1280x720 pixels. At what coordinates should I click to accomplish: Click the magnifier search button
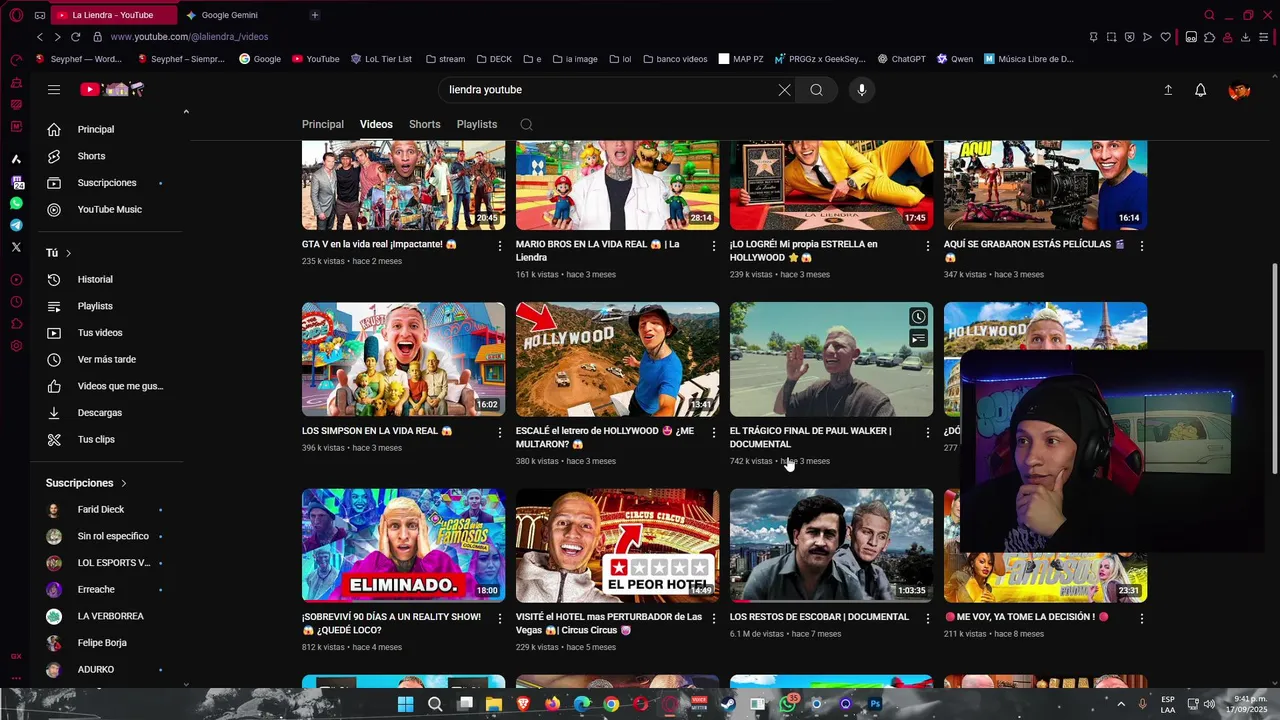point(816,90)
